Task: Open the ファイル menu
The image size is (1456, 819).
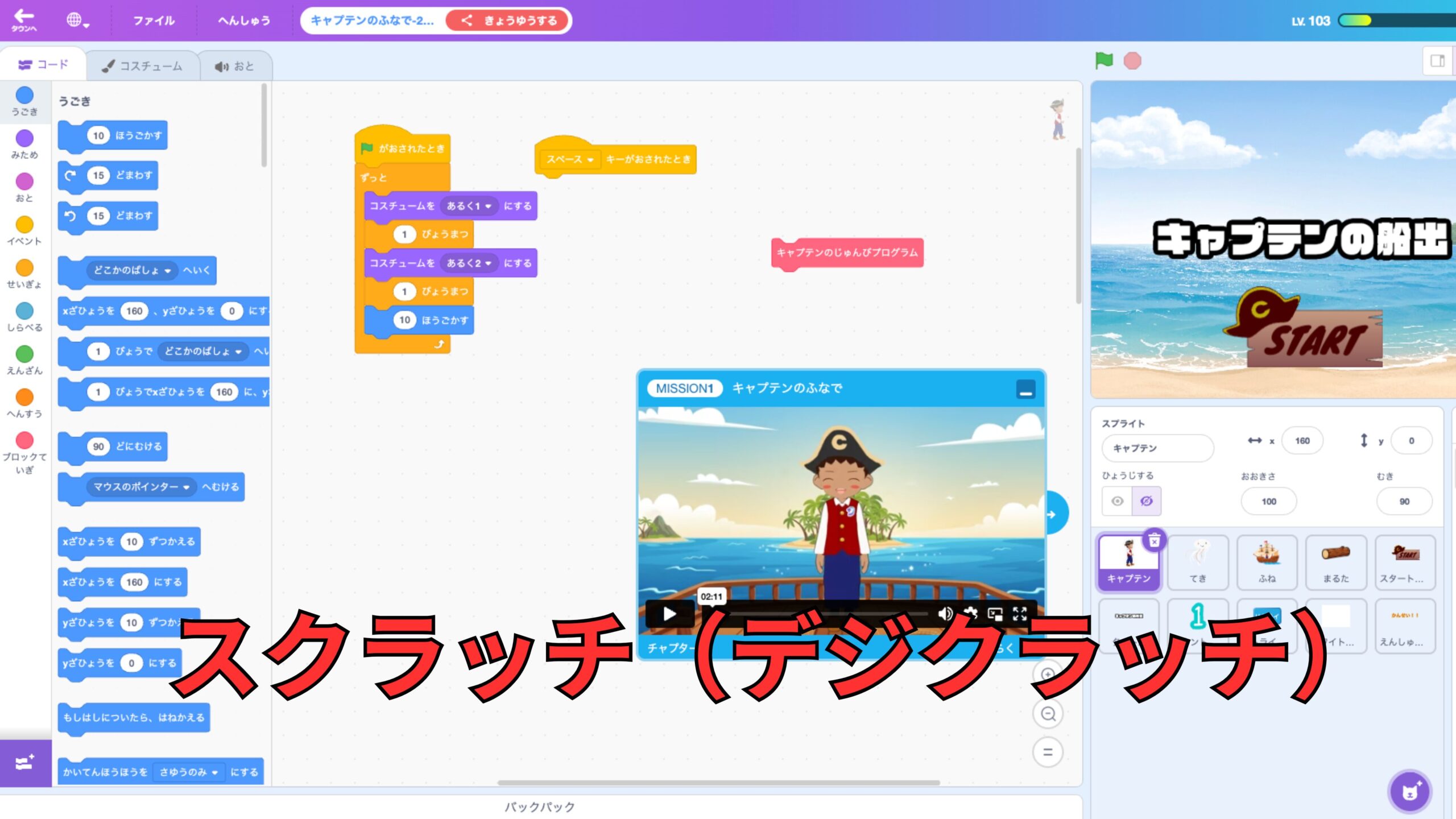Action: click(x=154, y=20)
